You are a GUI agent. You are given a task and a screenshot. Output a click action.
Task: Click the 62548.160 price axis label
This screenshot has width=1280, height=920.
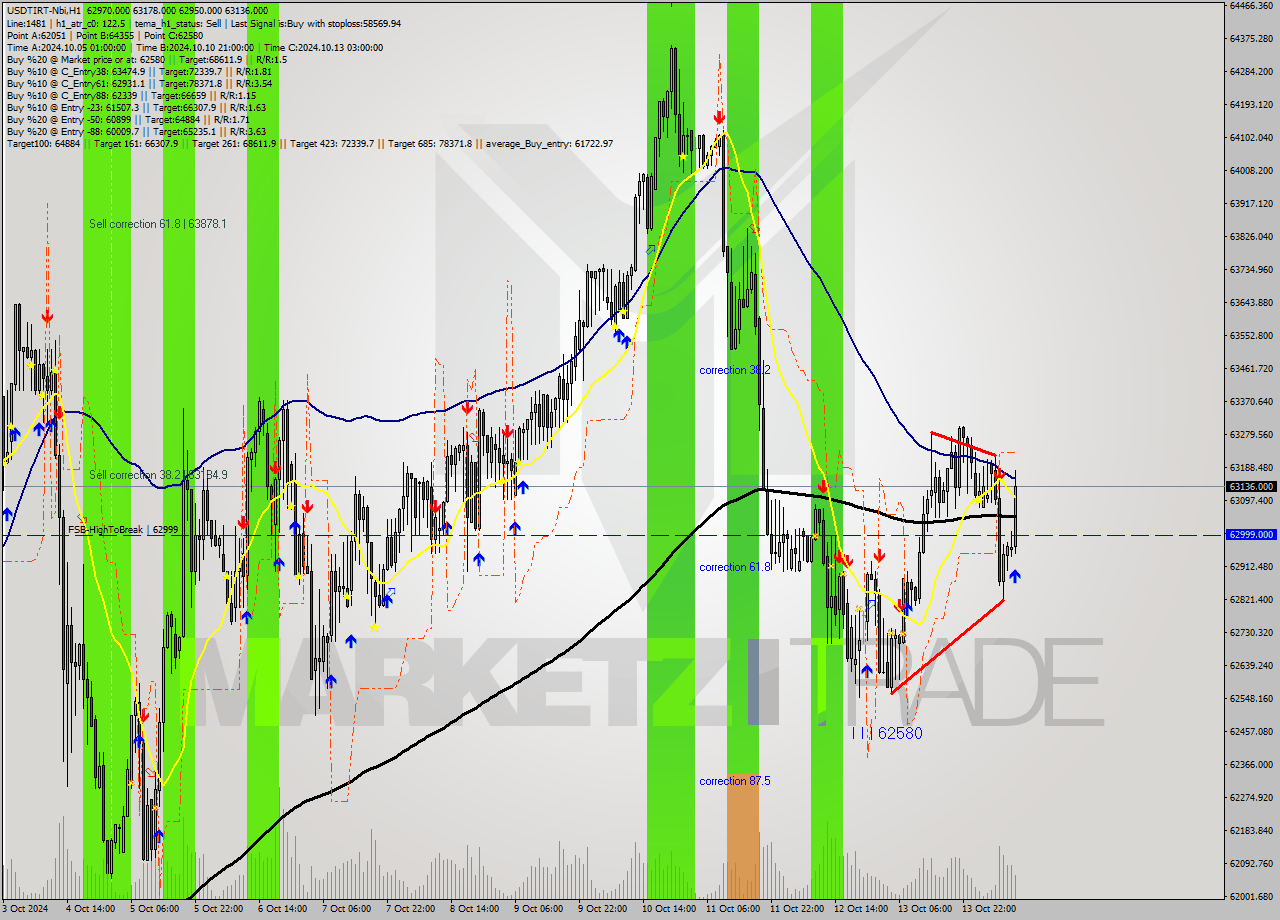pos(1250,698)
